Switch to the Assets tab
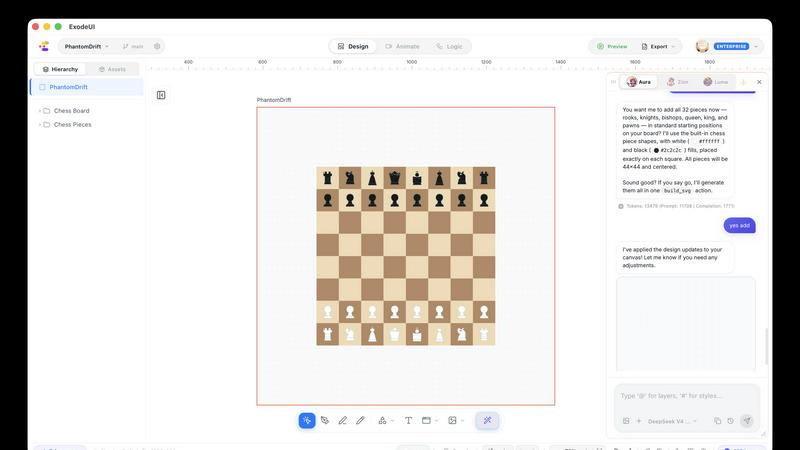This screenshot has width=800, height=450. (112, 69)
